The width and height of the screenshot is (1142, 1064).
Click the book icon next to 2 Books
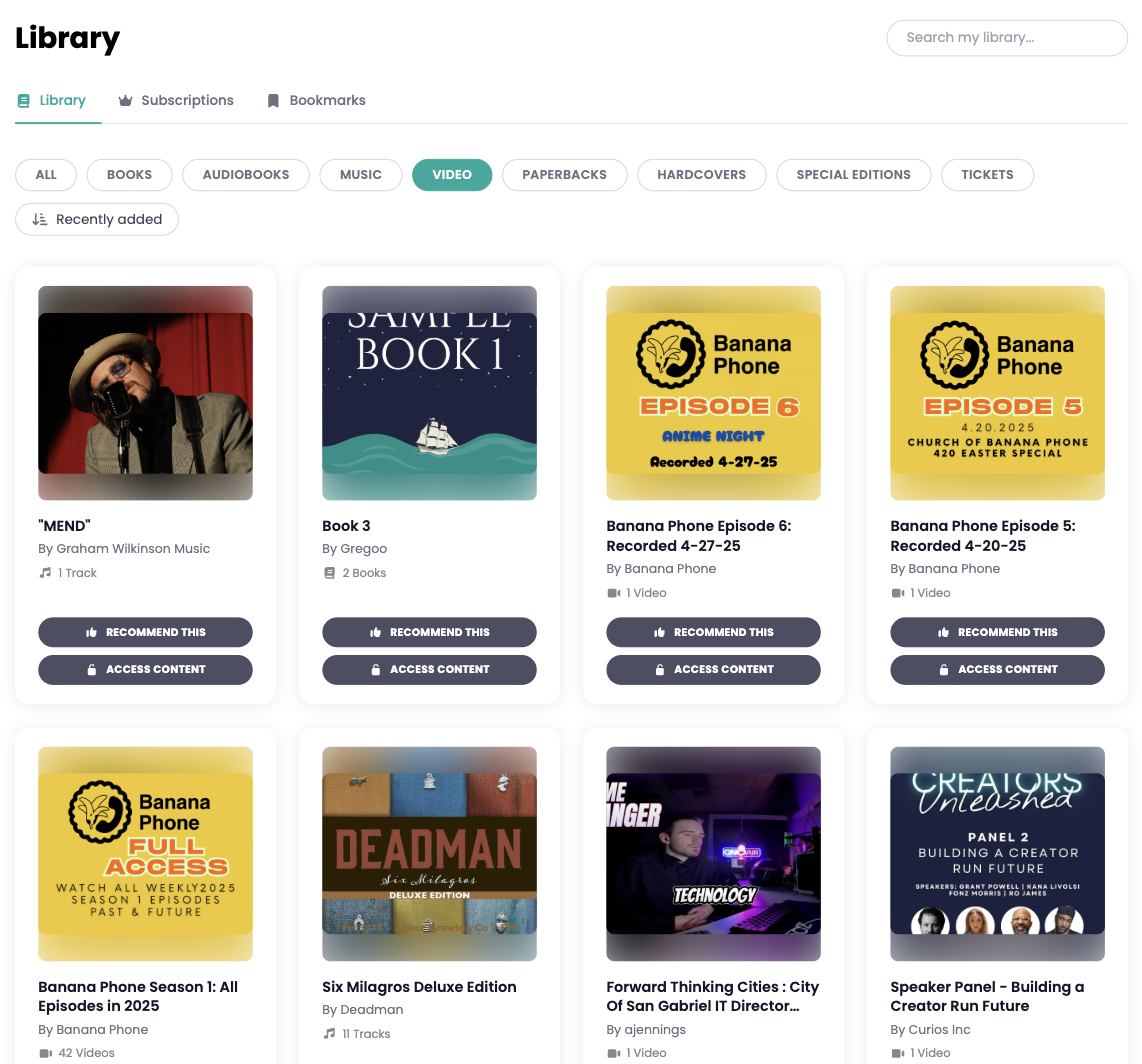pos(329,573)
